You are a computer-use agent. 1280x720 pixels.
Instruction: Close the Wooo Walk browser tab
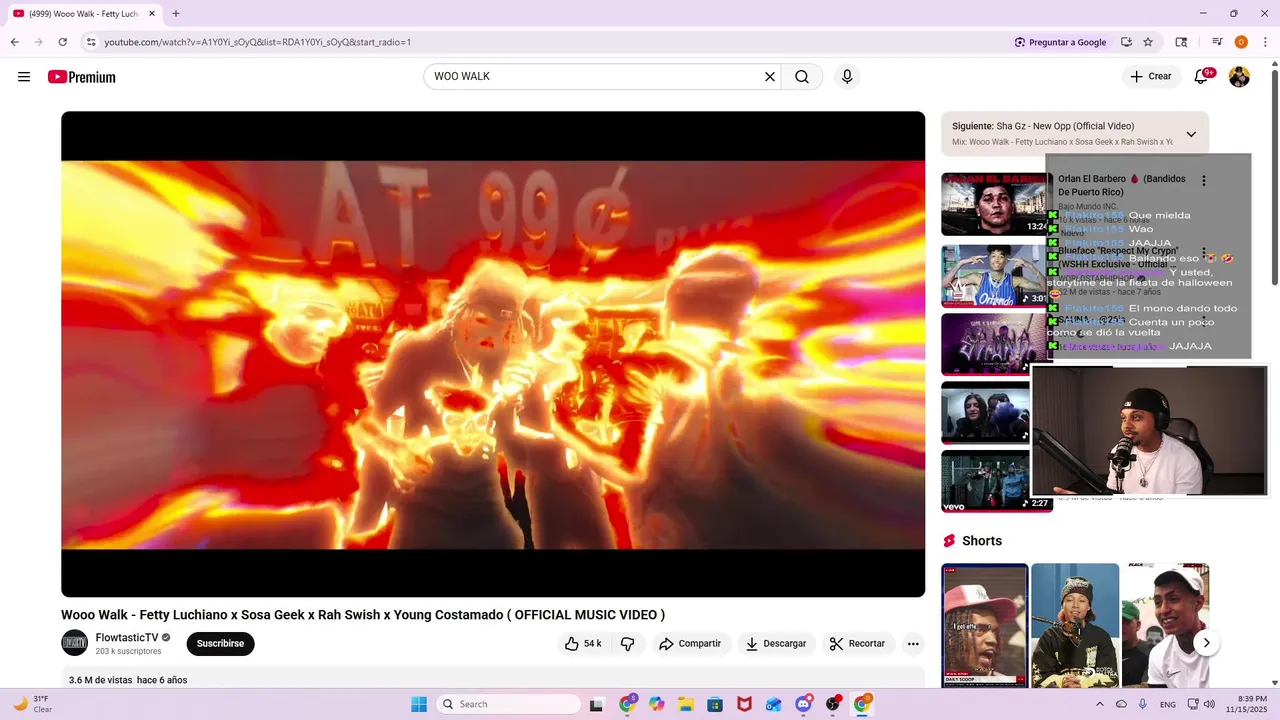pyautogui.click(x=152, y=14)
